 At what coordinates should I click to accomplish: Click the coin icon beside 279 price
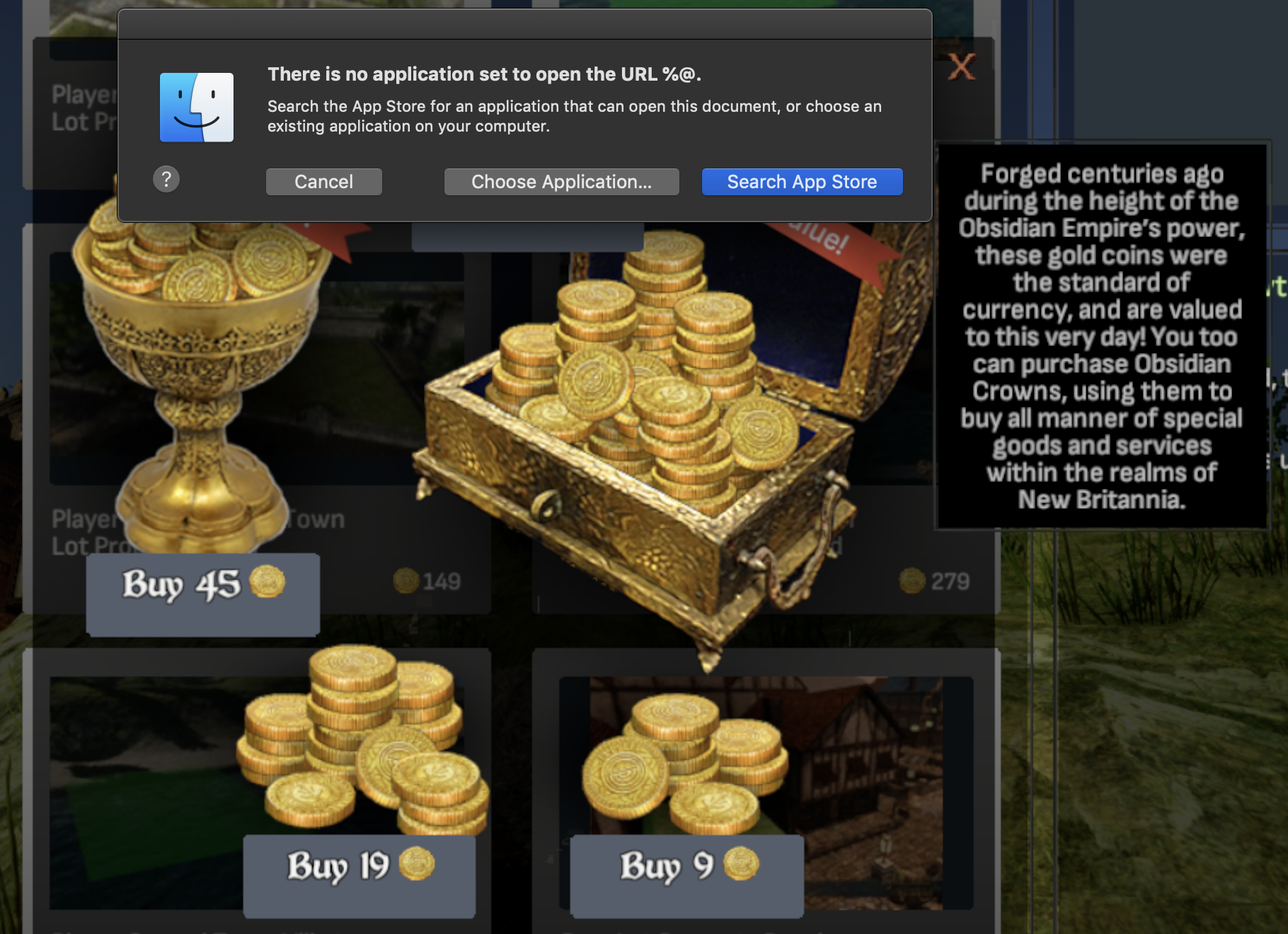pos(912,581)
